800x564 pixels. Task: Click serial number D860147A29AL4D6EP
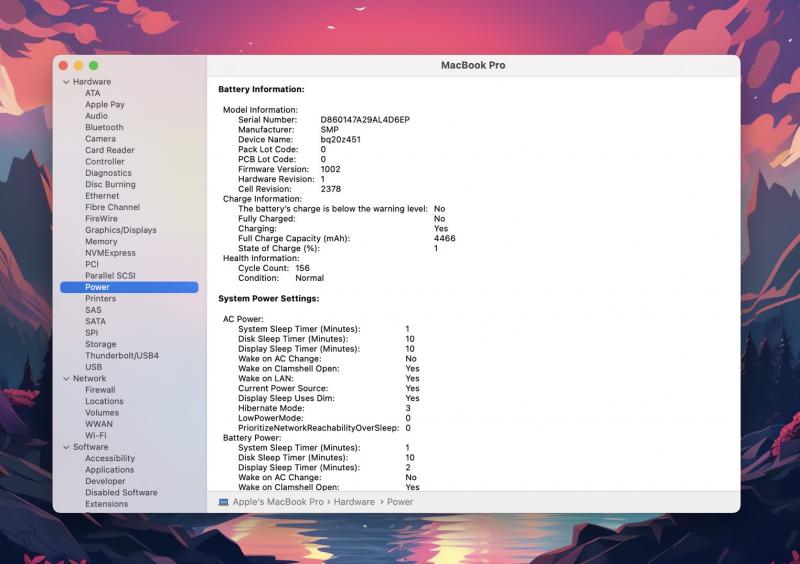coord(365,120)
